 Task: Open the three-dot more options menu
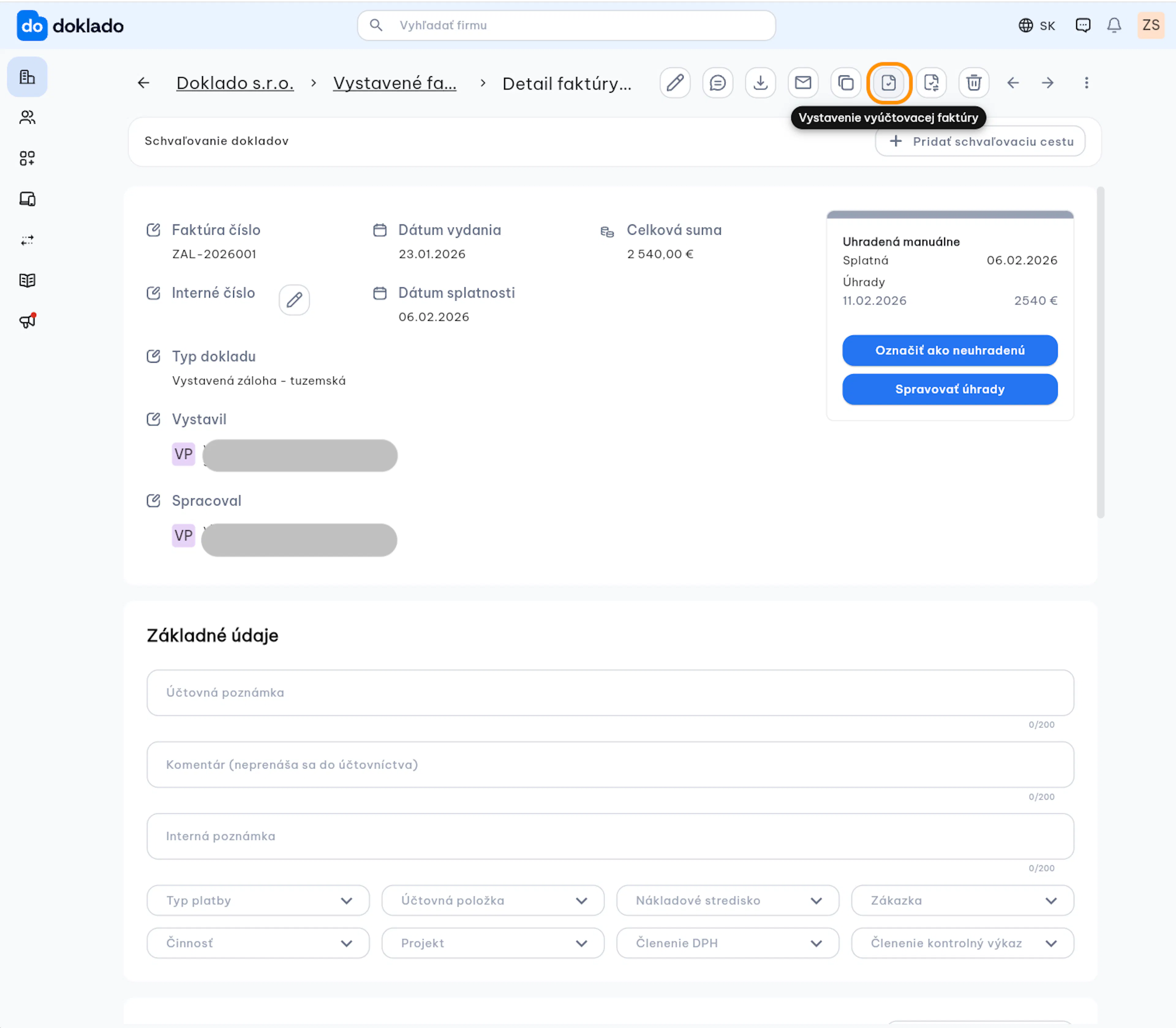(1087, 83)
